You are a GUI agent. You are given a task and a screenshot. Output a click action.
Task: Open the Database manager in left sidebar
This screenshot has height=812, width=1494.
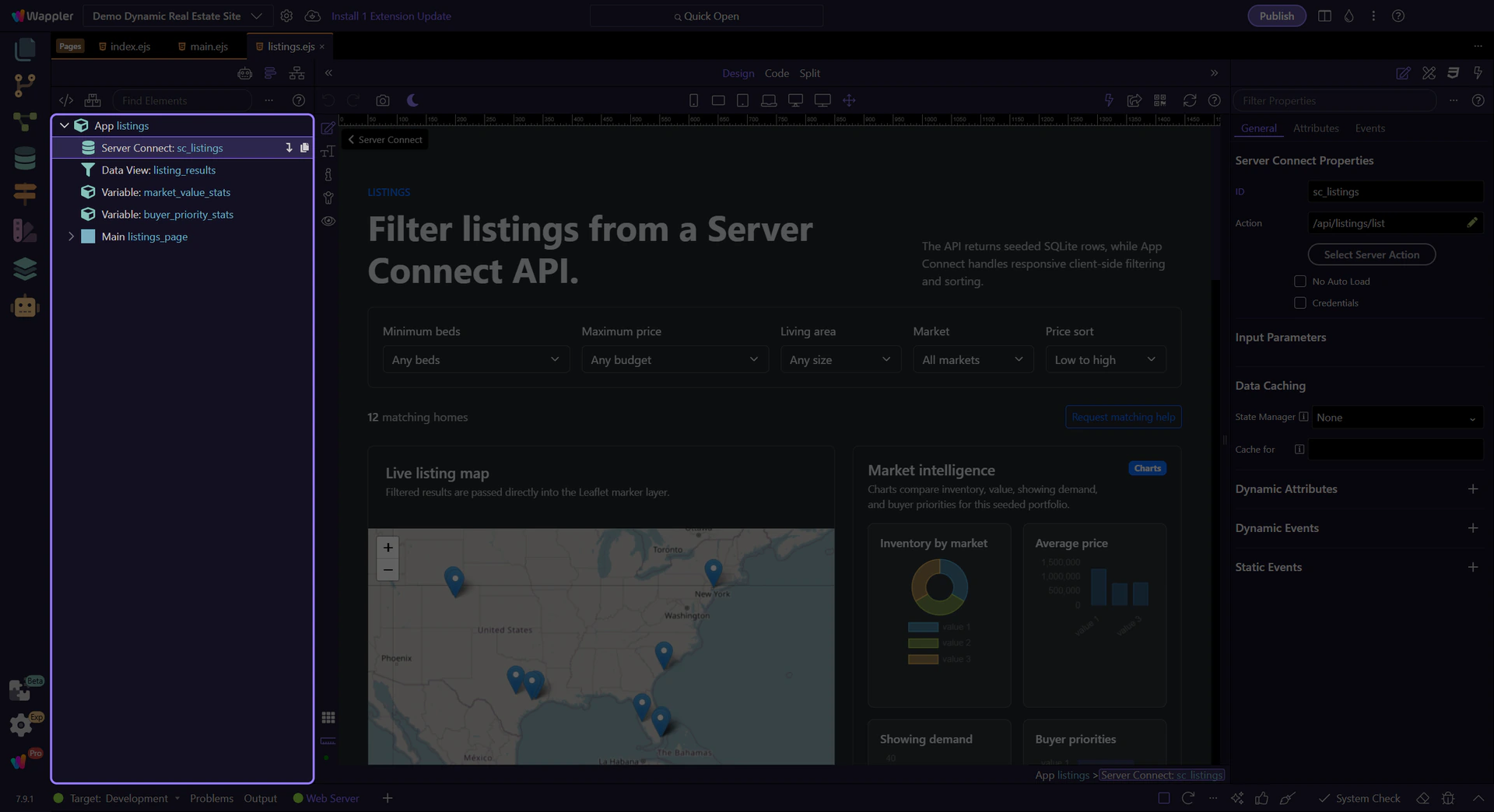(25, 159)
